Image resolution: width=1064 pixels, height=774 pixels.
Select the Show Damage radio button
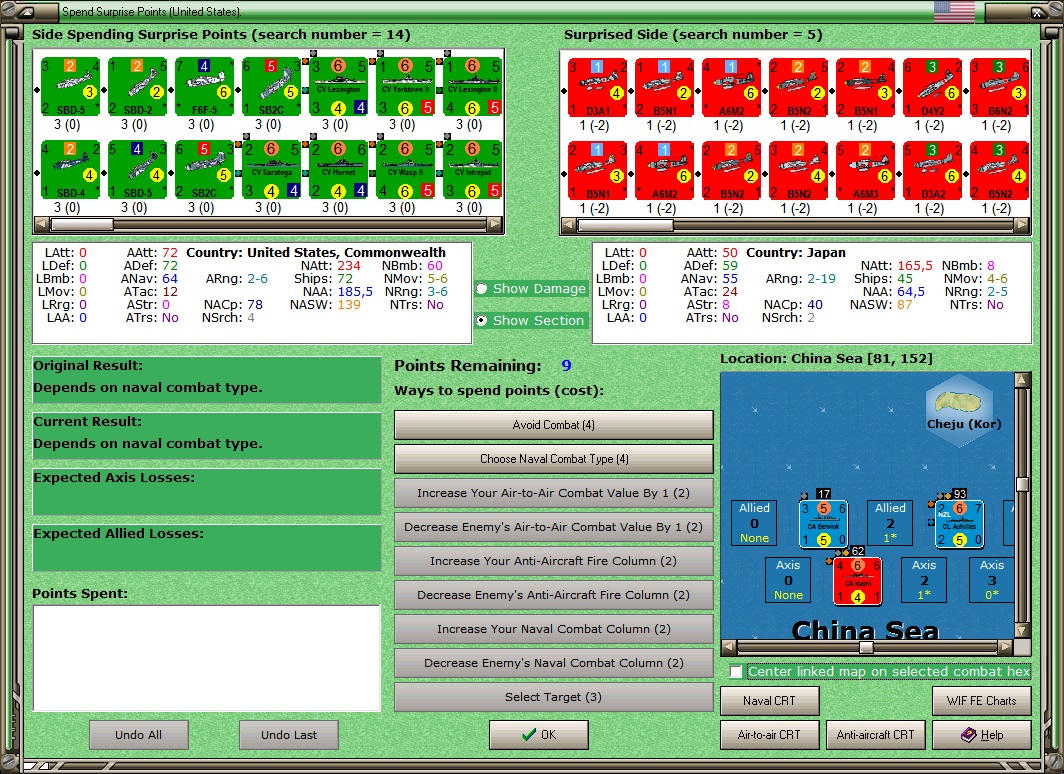coord(482,288)
